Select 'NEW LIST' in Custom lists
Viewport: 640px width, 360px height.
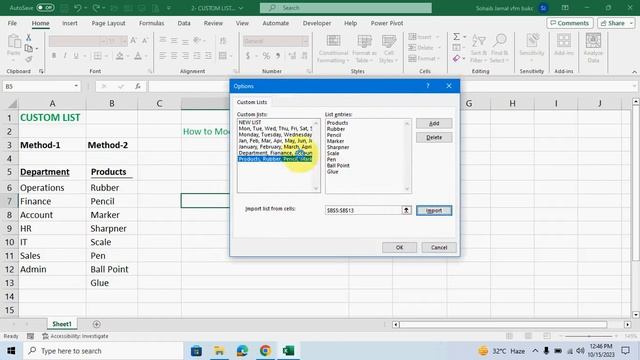click(x=275, y=122)
